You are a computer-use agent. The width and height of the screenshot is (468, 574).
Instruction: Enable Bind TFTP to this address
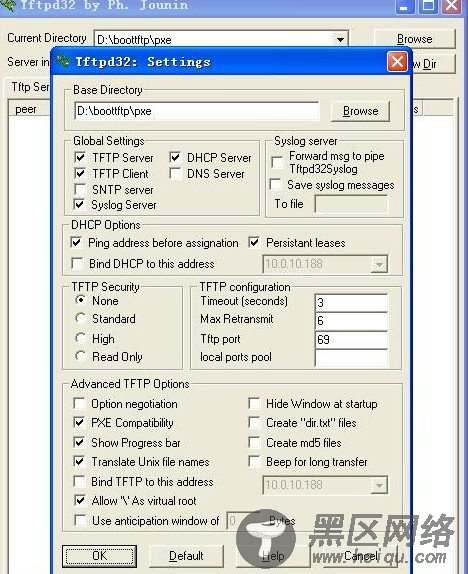(79, 481)
